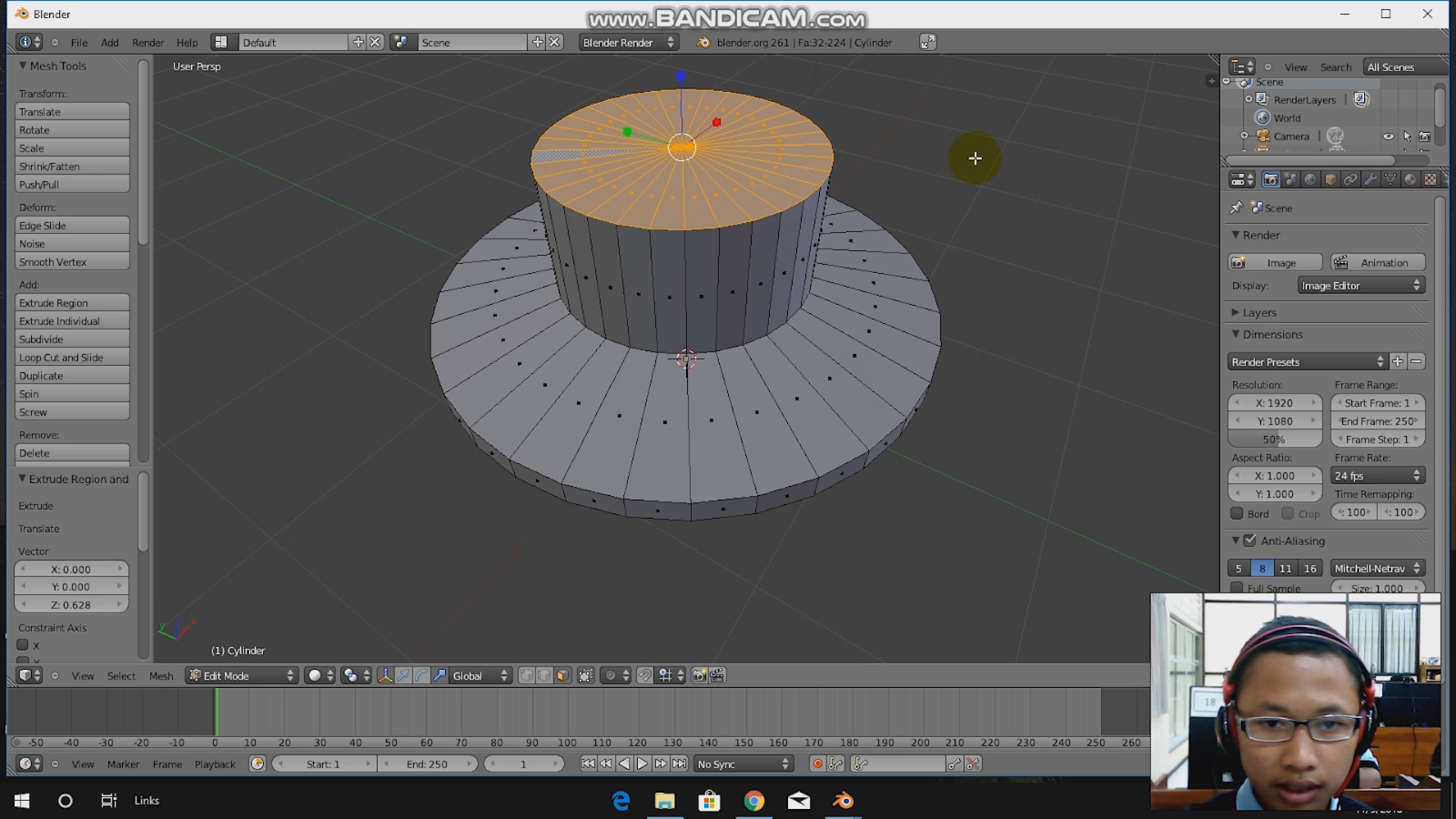Open the Object Constraints (chain link) tab
Image resolution: width=1456 pixels, height=819 pixels.
[x=1349, y=179]
